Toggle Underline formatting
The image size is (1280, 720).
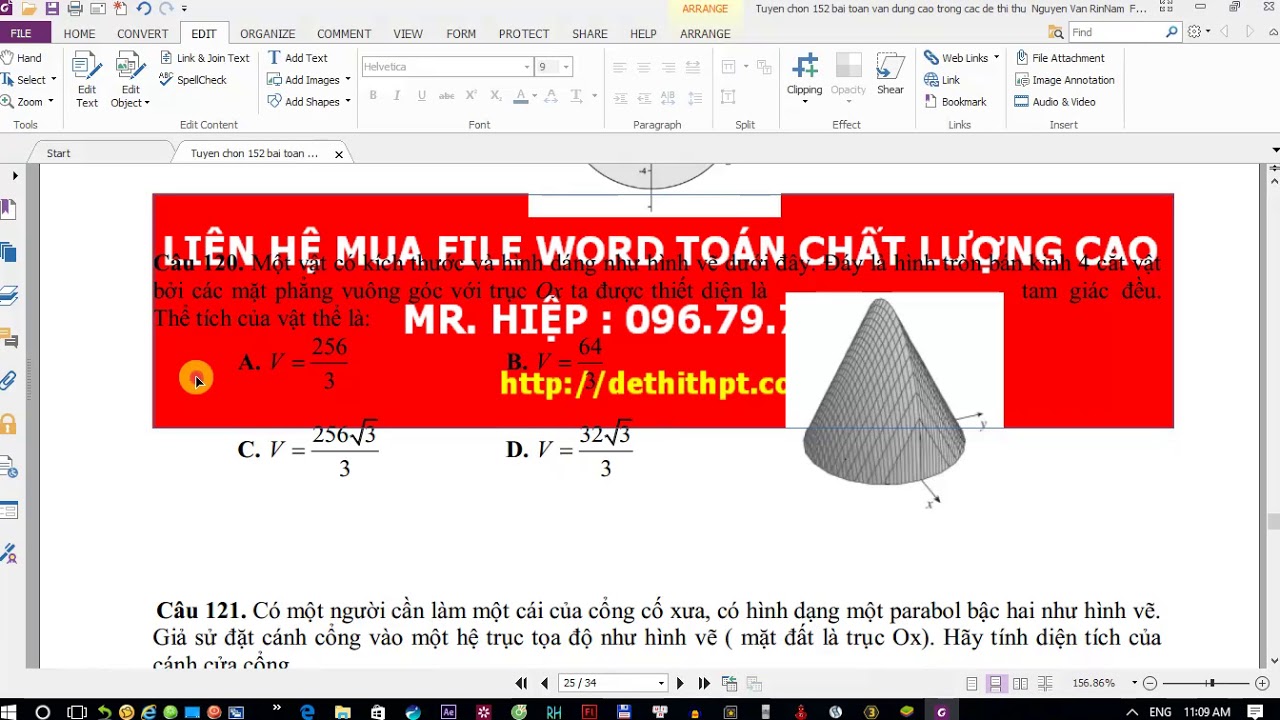point(421,96)
